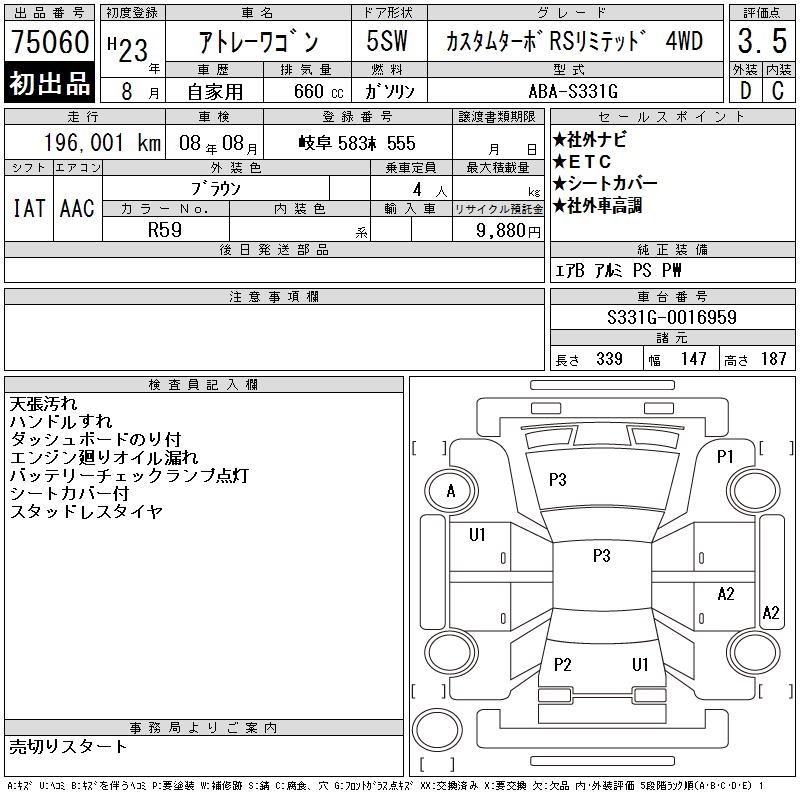
Task: Select the note エンジン廻りオイル漏れ
Action: [104, 458]
